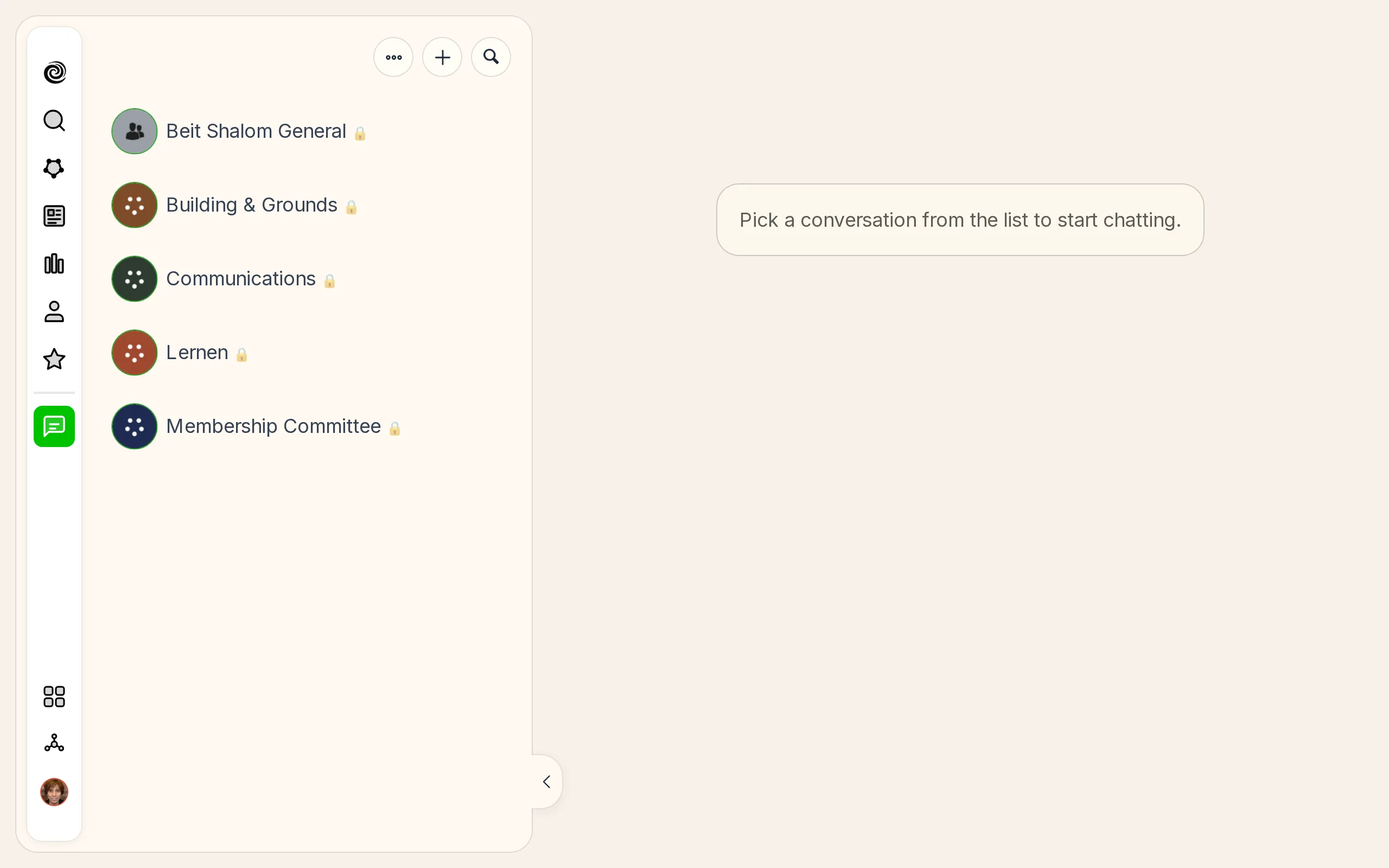1389x868 pixels.
Task: Click the lock icon beside Lernen
Action: click(241, 355)
